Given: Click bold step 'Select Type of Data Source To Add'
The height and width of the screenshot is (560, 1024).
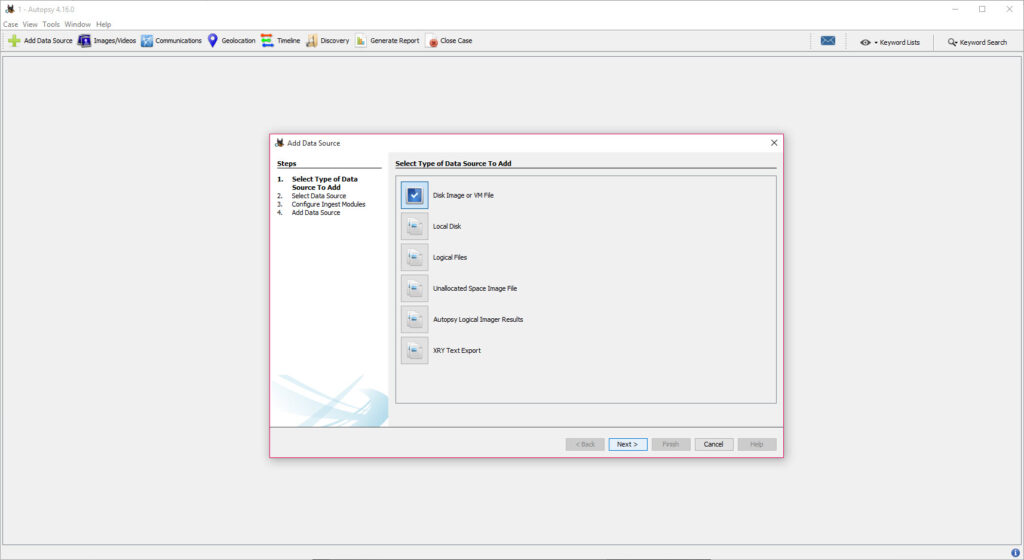Looking at the screenshot, I should coord(325,183).
